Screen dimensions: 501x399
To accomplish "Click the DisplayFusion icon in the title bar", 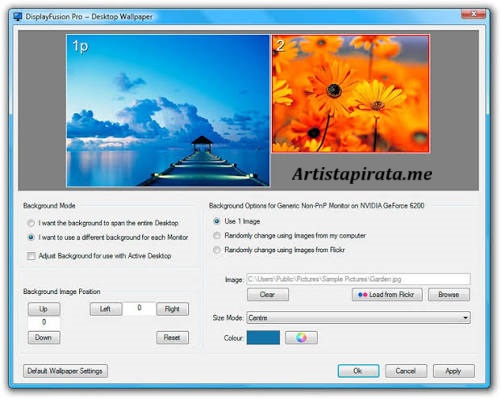I will (18, 17).
